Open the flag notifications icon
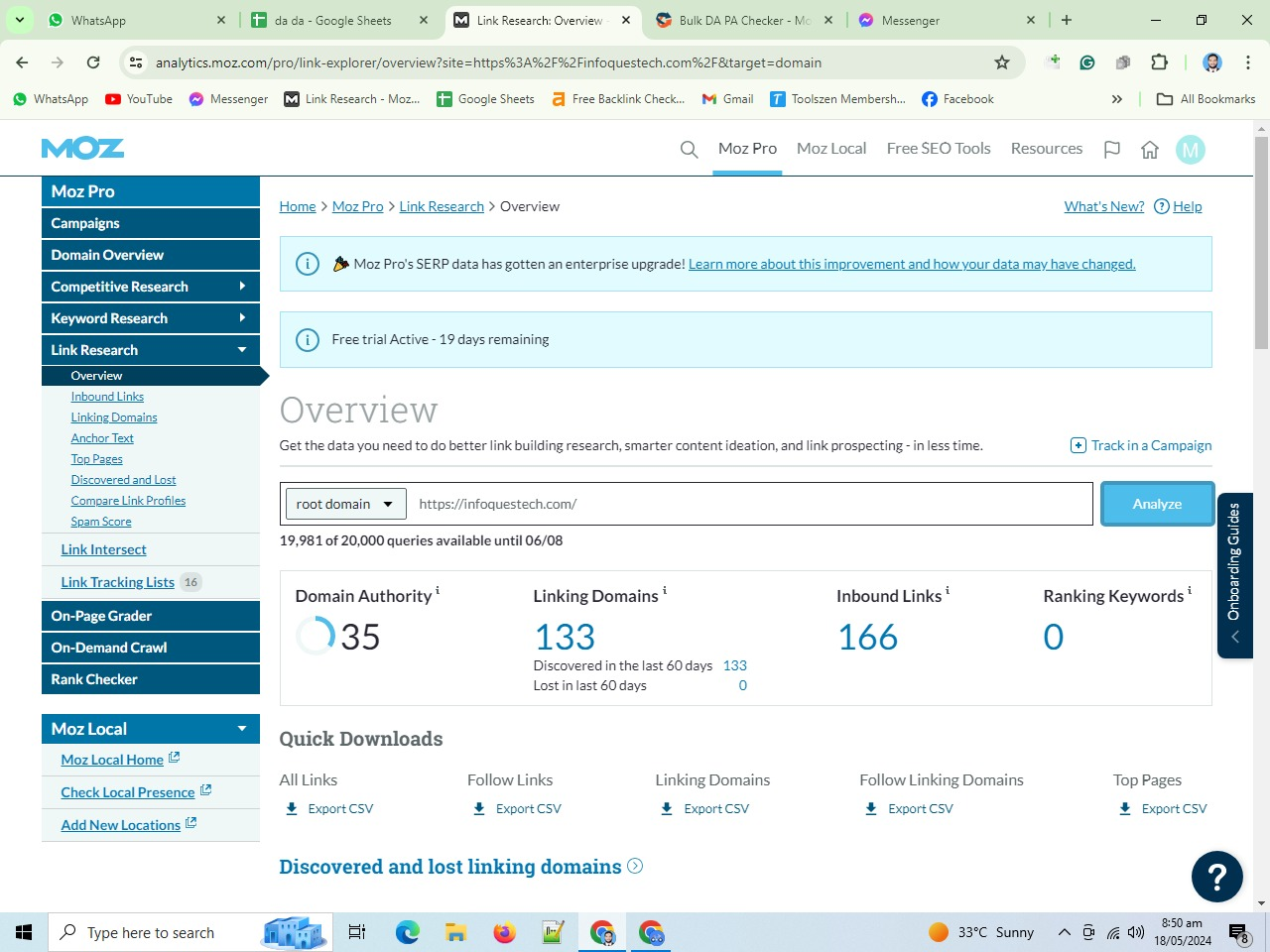Image resolution: width=1270 pixels, height=952 pixels. pyautogui.click(x=1112, y=150)
